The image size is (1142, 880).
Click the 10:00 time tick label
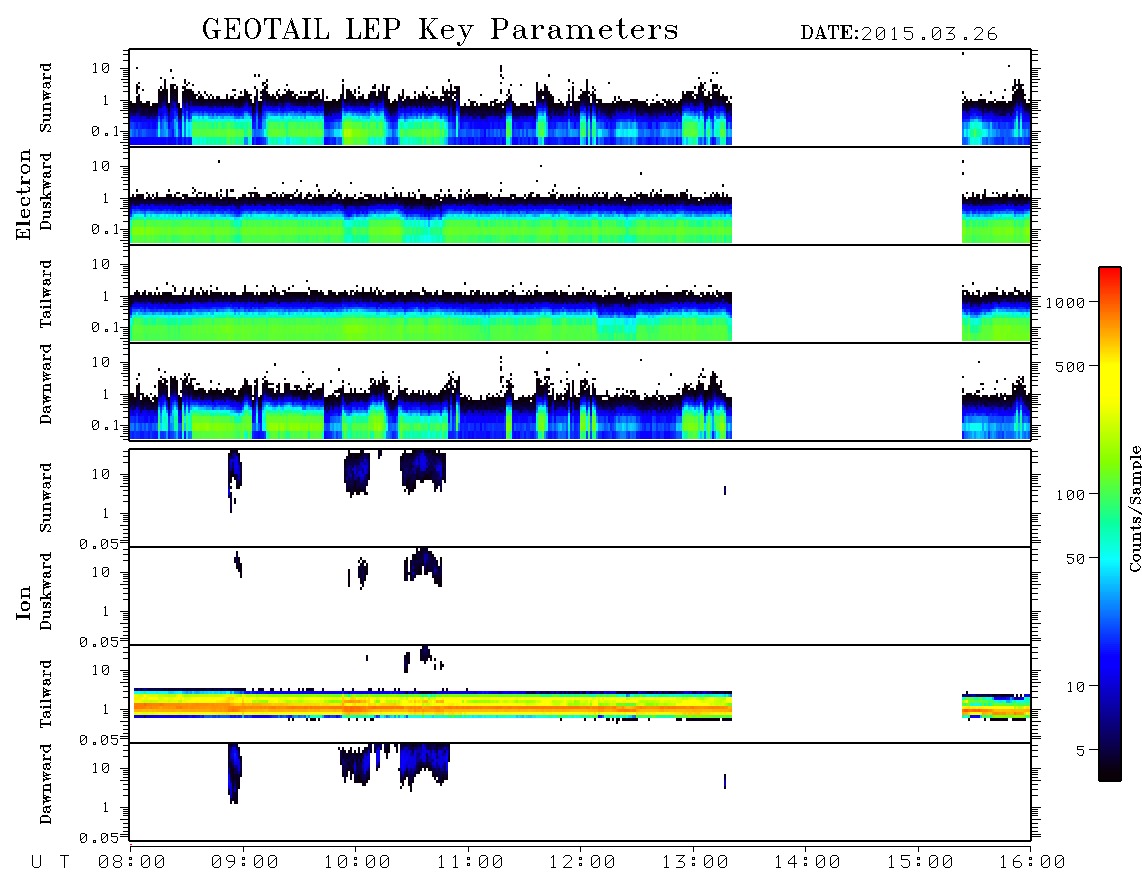pyautogui.click(x=358, y=863)
